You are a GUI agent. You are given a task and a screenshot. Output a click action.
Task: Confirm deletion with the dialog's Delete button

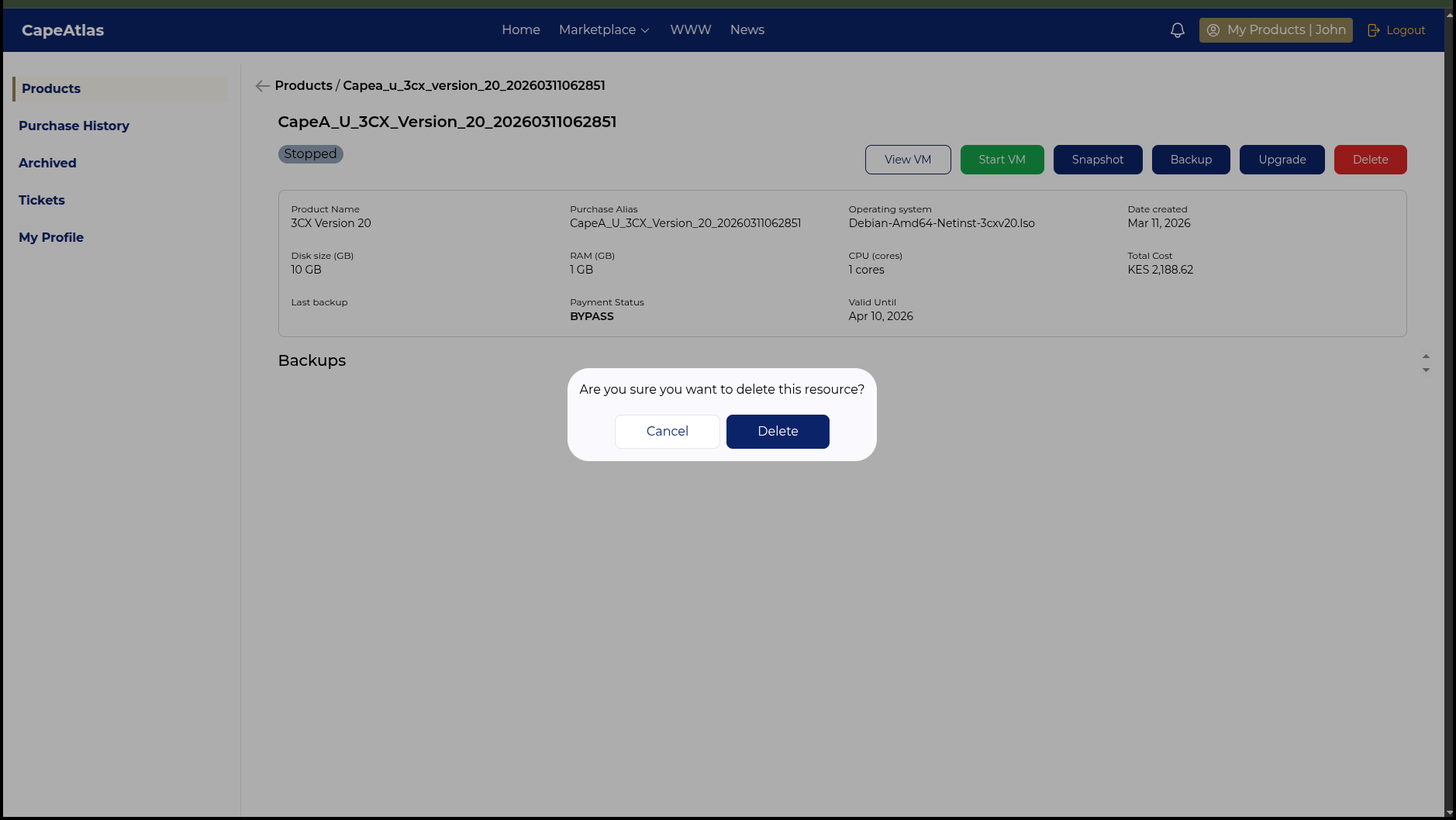(x=778, y=431)
